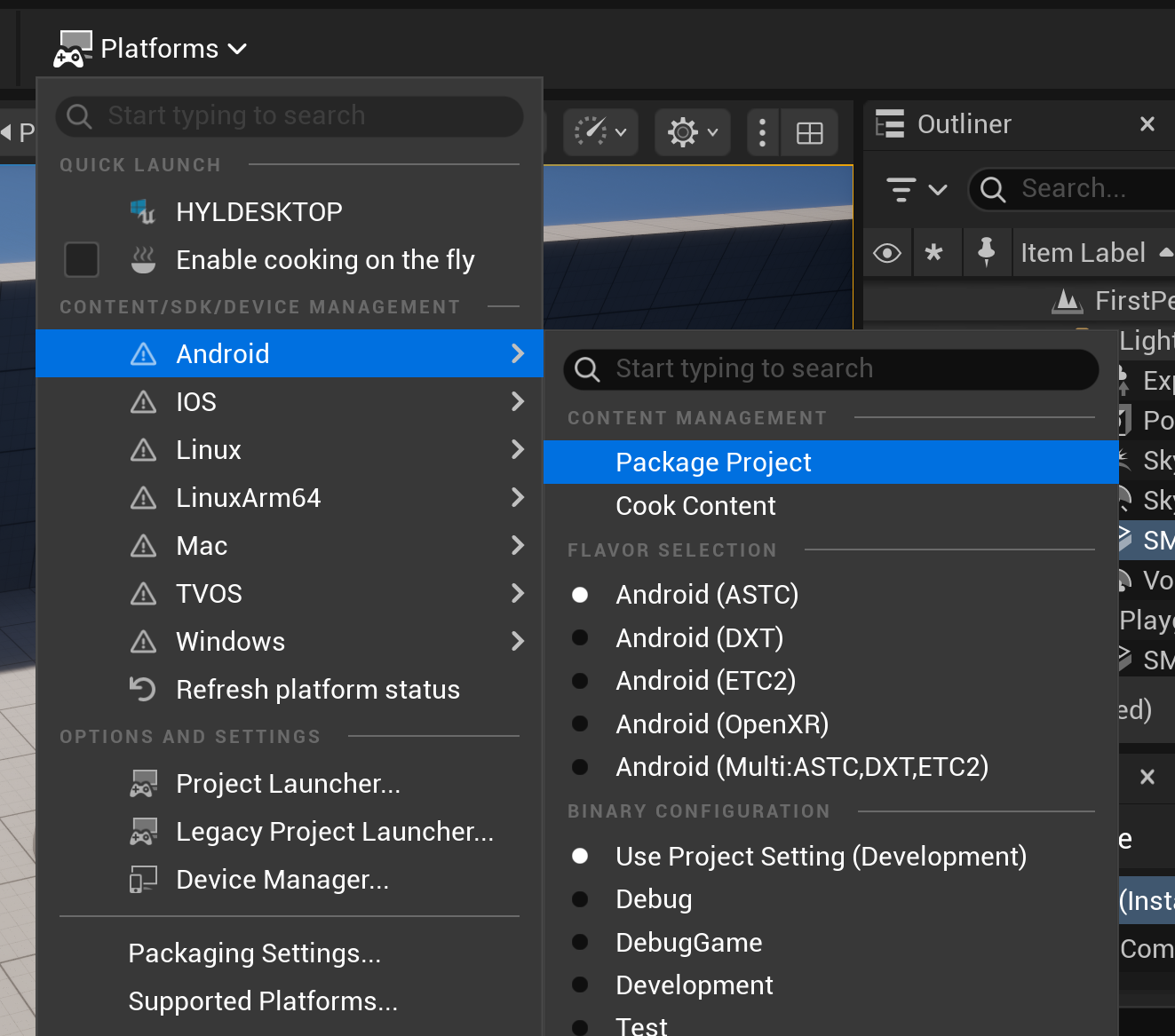Click the Device Manager icon
The height and width of the screenshot is (1036, 1175).
[x=143, y=879]
